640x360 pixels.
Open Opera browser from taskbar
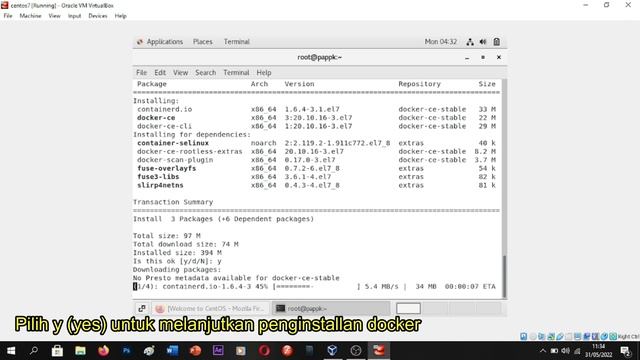point(264,351)
